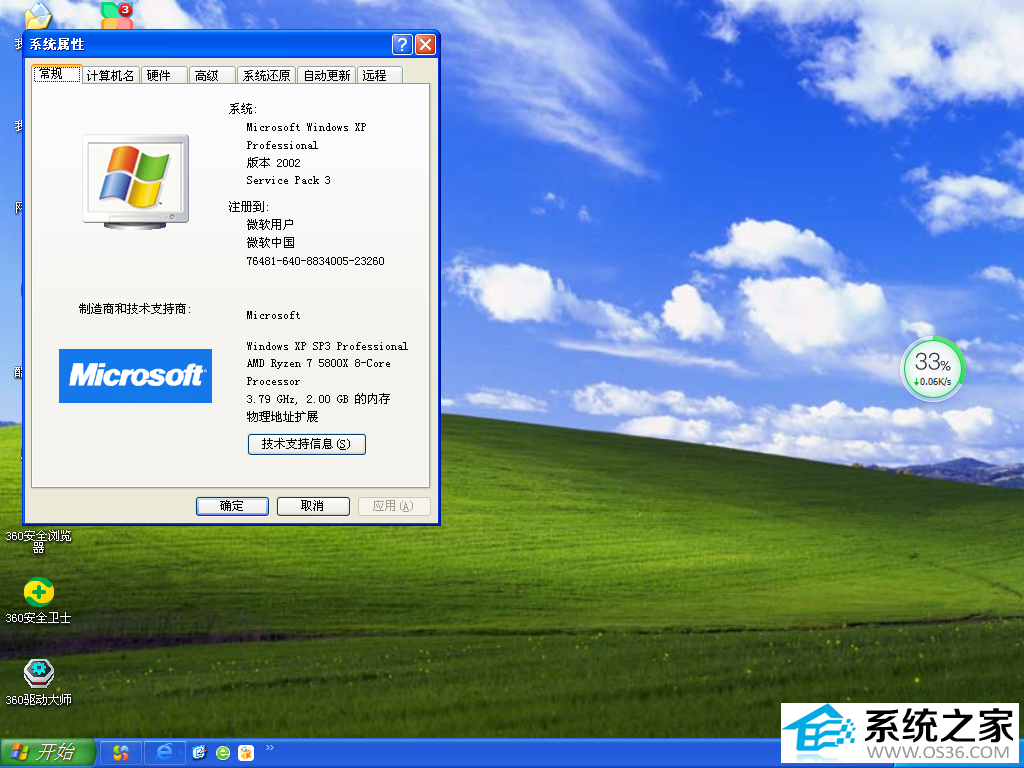Go to the 自动更新 tab
This screenshot has height=768, width=1024.
(327, 76)
